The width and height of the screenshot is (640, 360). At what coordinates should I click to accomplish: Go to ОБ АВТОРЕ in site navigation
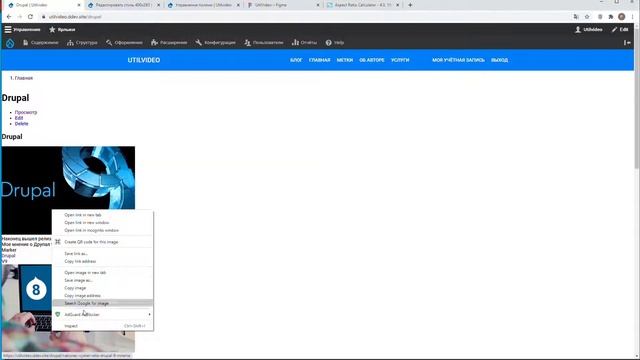pos(372,60)
